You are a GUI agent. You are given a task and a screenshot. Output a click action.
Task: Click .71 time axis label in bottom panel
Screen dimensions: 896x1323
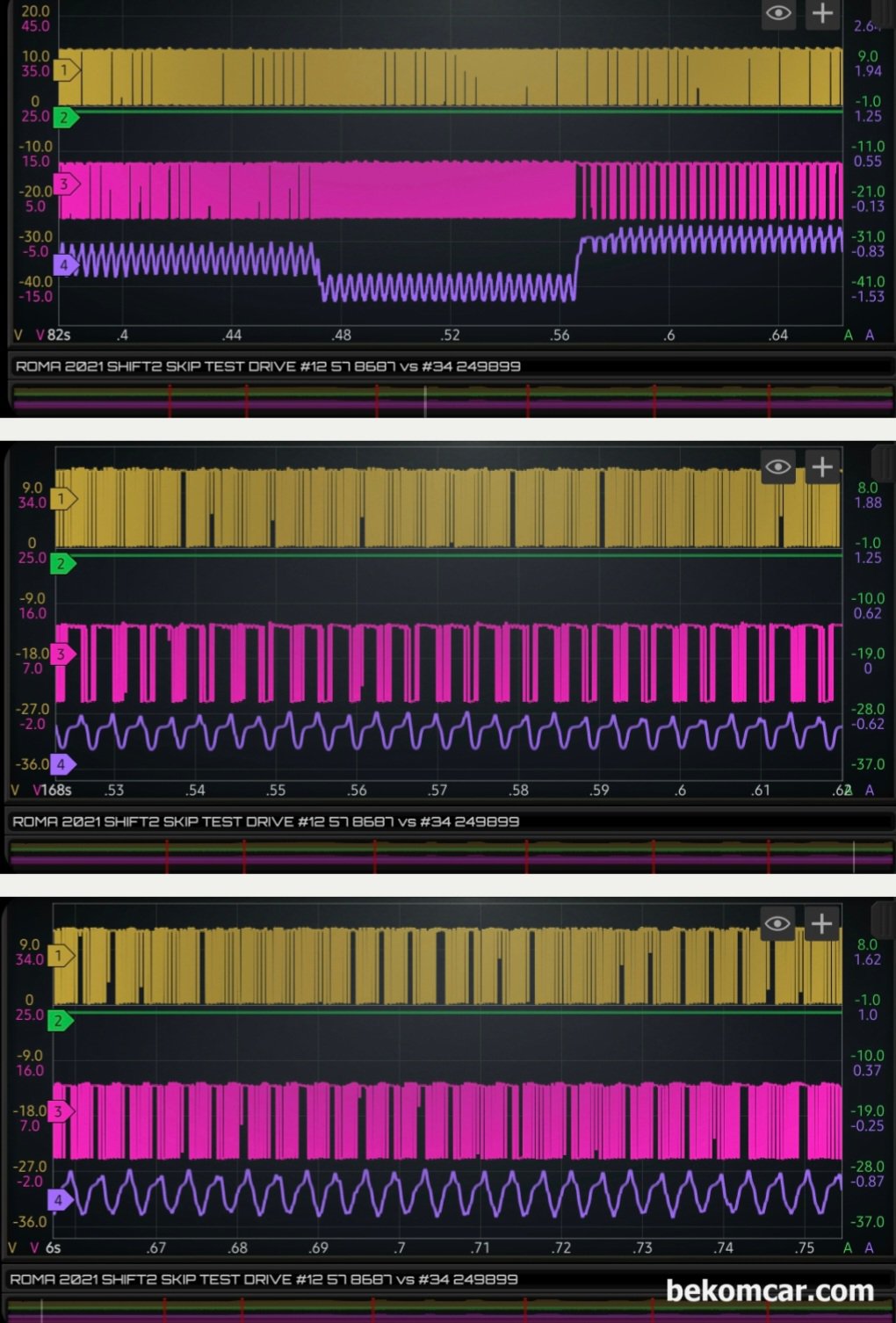tap(480, 1247)
